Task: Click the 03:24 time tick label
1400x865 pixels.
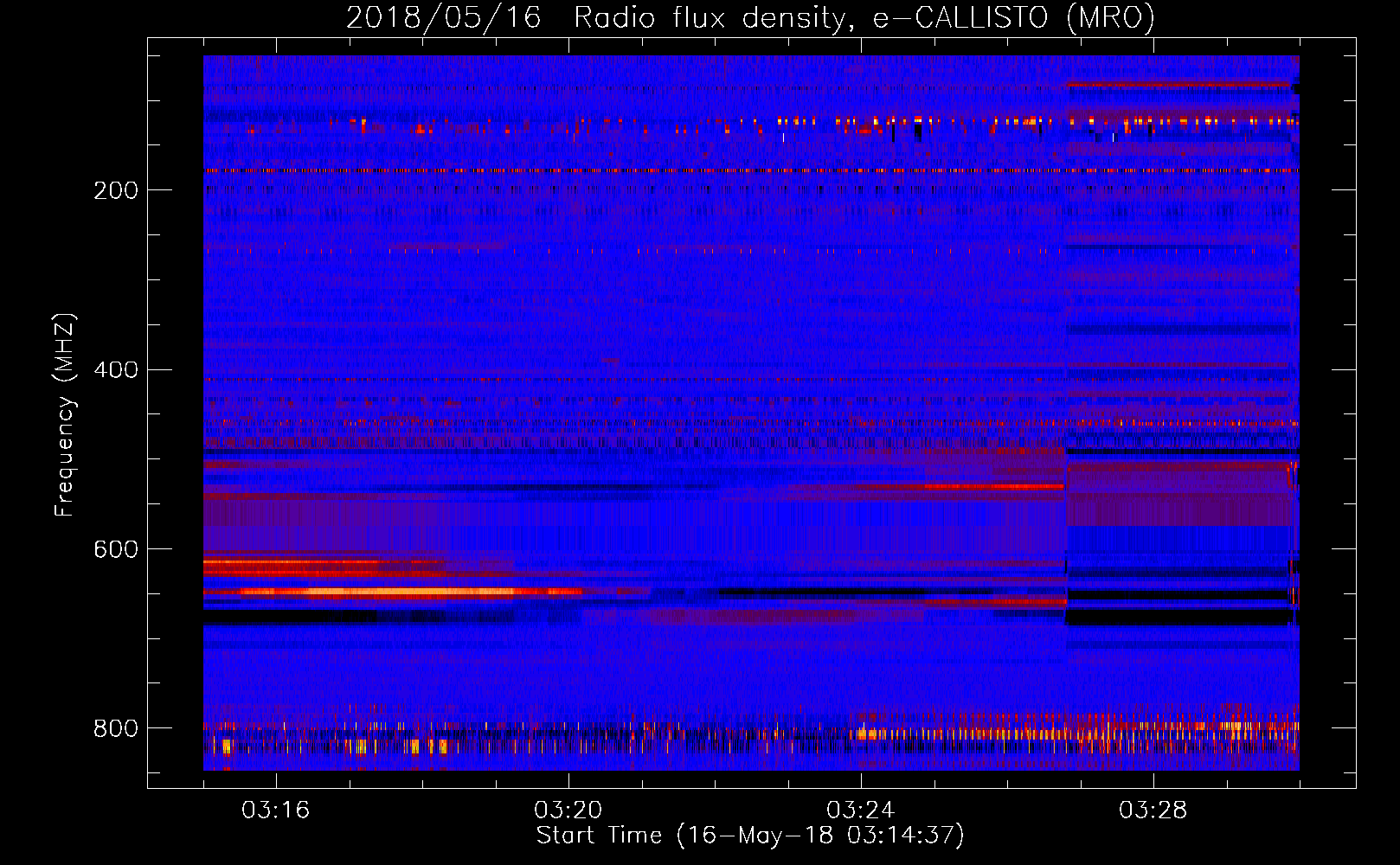Action: (x=861, y=811)
